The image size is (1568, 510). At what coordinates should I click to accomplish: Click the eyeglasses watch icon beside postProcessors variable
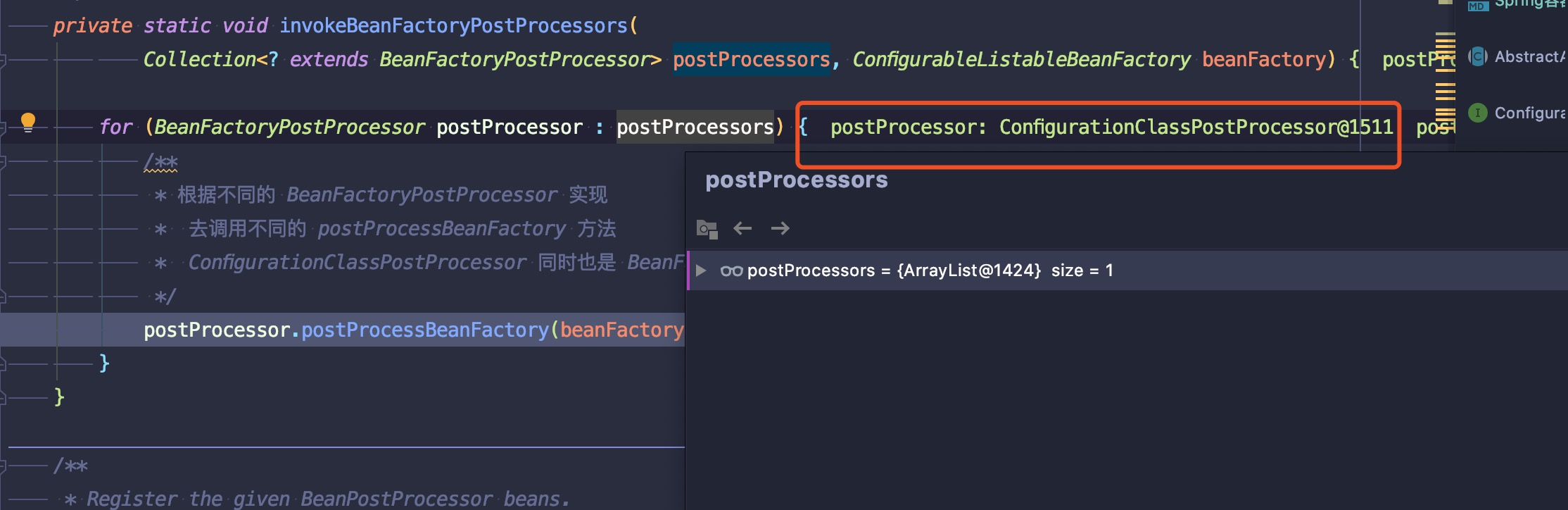[x=732, y=270]
